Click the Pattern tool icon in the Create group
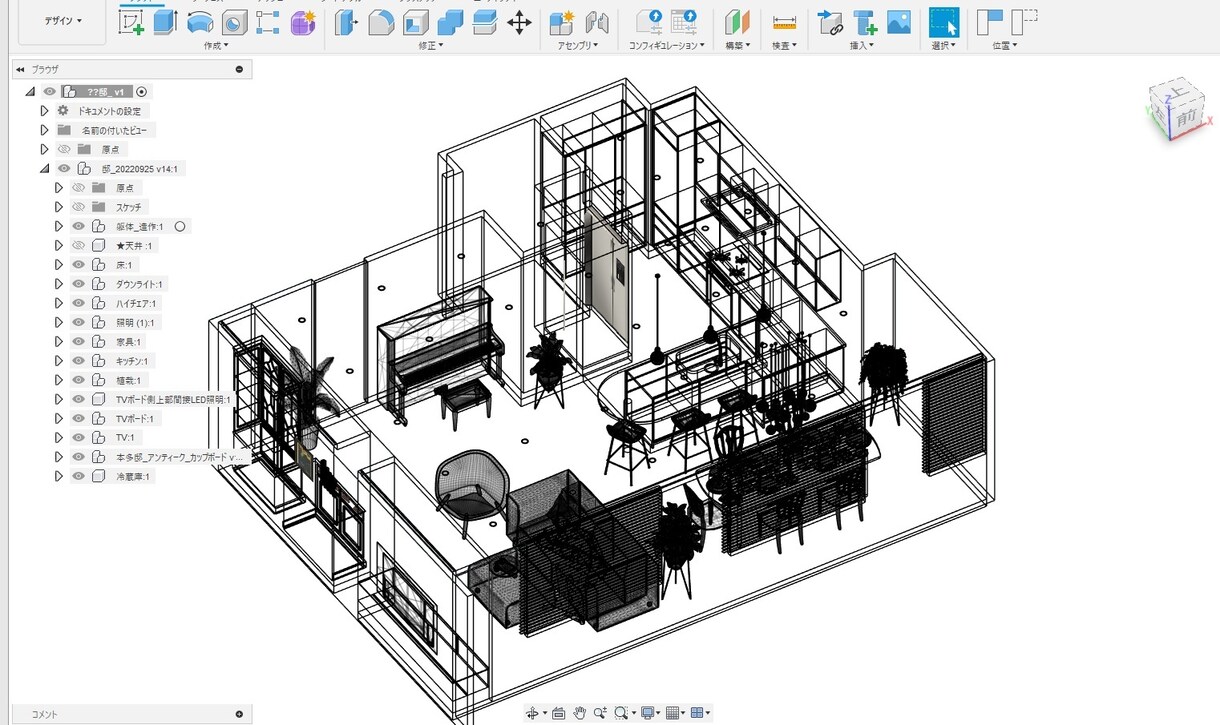The width and height of the screenshot is (1220, 725). tap(267, 22)
